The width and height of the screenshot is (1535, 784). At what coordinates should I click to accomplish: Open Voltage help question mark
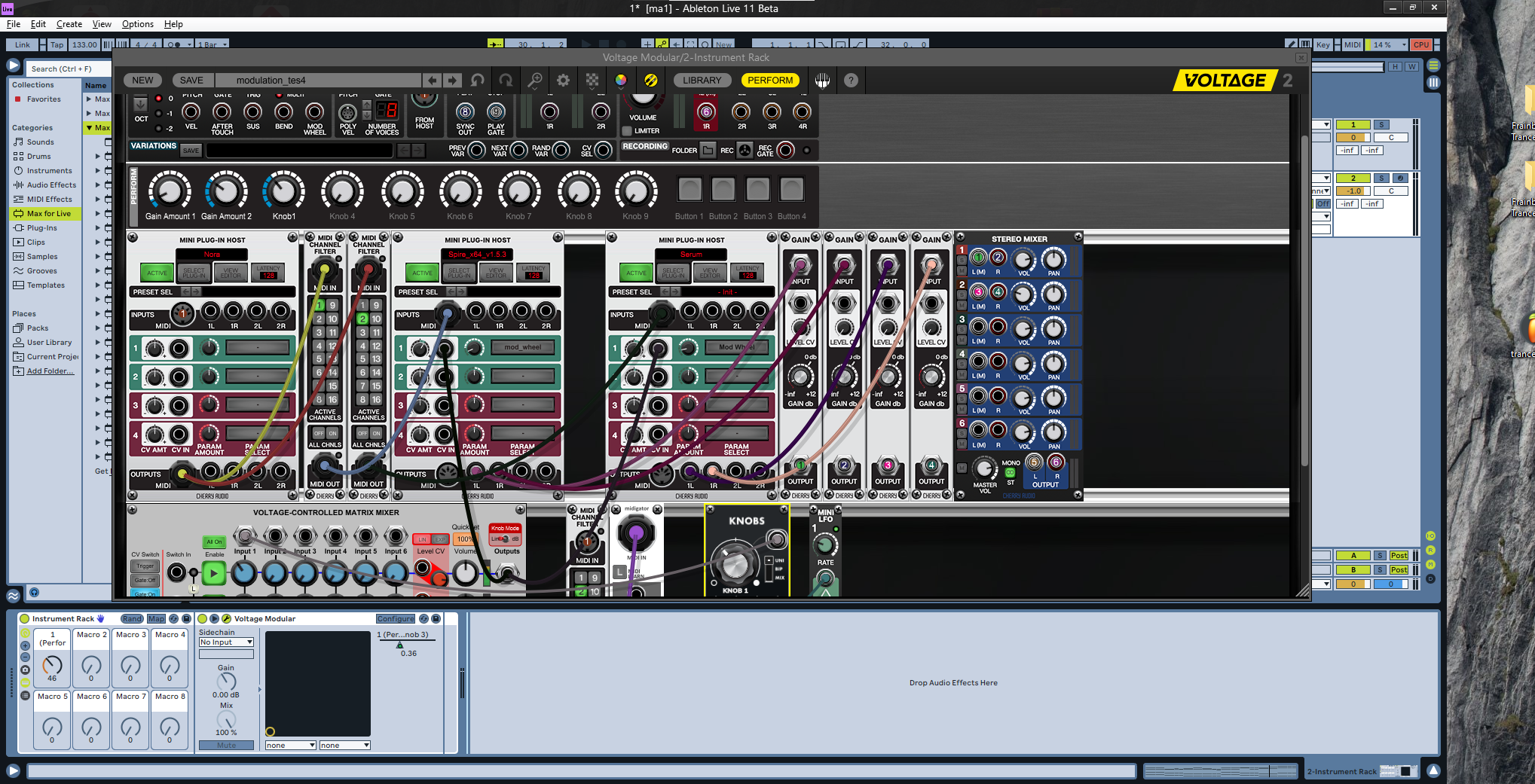click(851, 80)
